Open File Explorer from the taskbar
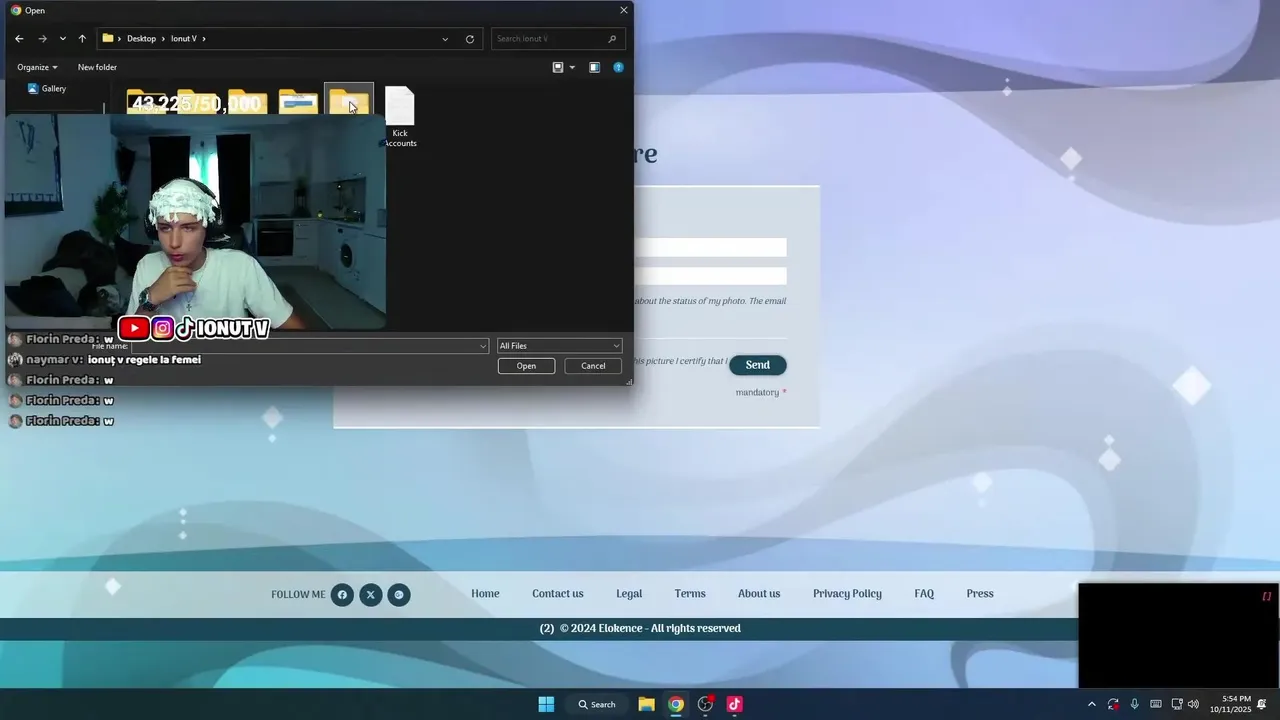 pos(647,704)
